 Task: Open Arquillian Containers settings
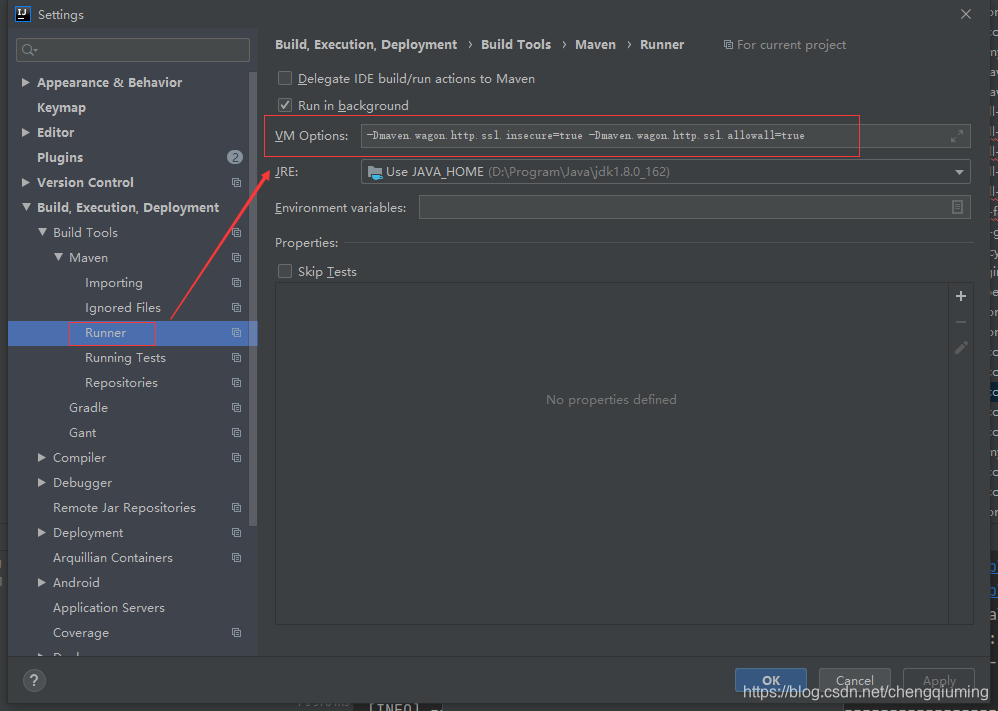point(113,558)
